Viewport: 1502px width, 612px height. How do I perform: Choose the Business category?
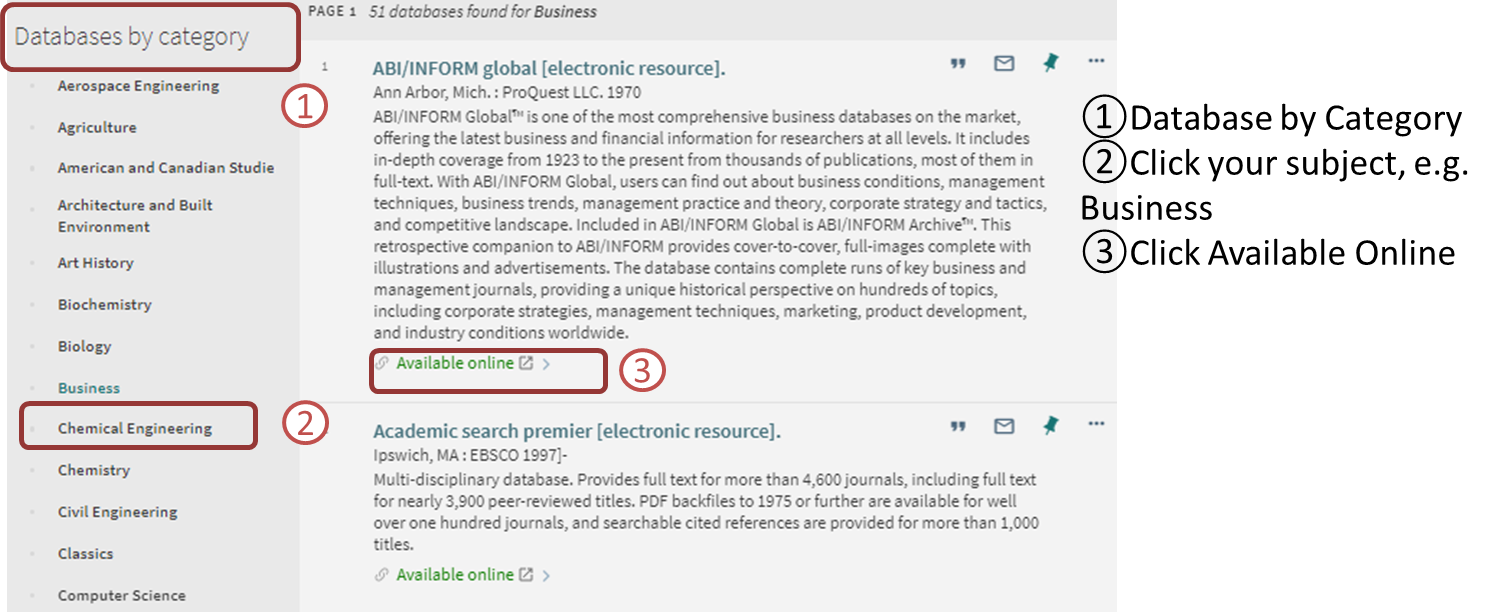click(x=89, y=388)
